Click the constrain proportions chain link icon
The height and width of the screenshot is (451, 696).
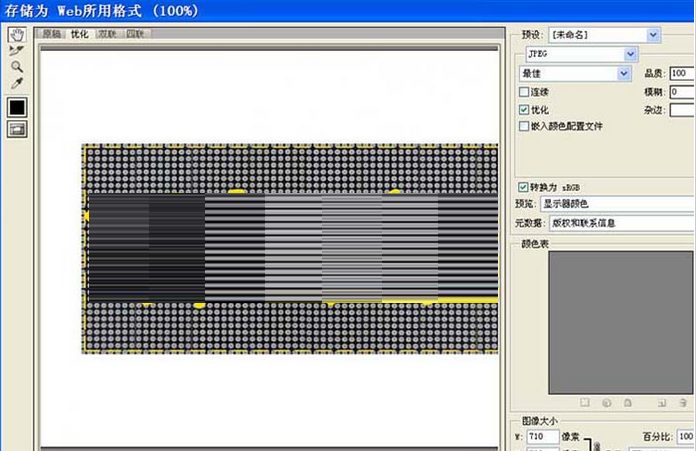tap(597, 446)
